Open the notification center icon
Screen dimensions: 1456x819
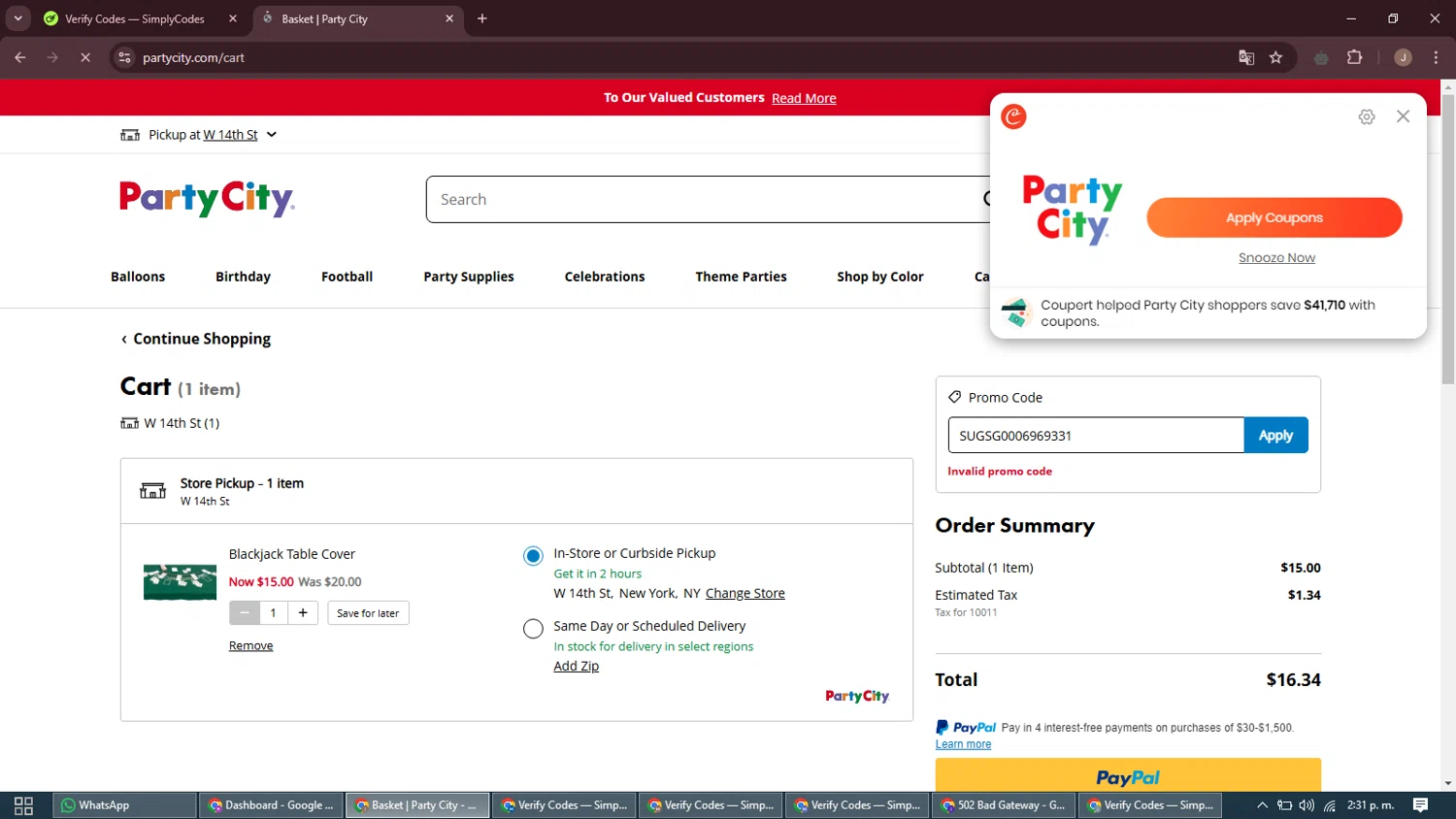tap(1421, 805)
